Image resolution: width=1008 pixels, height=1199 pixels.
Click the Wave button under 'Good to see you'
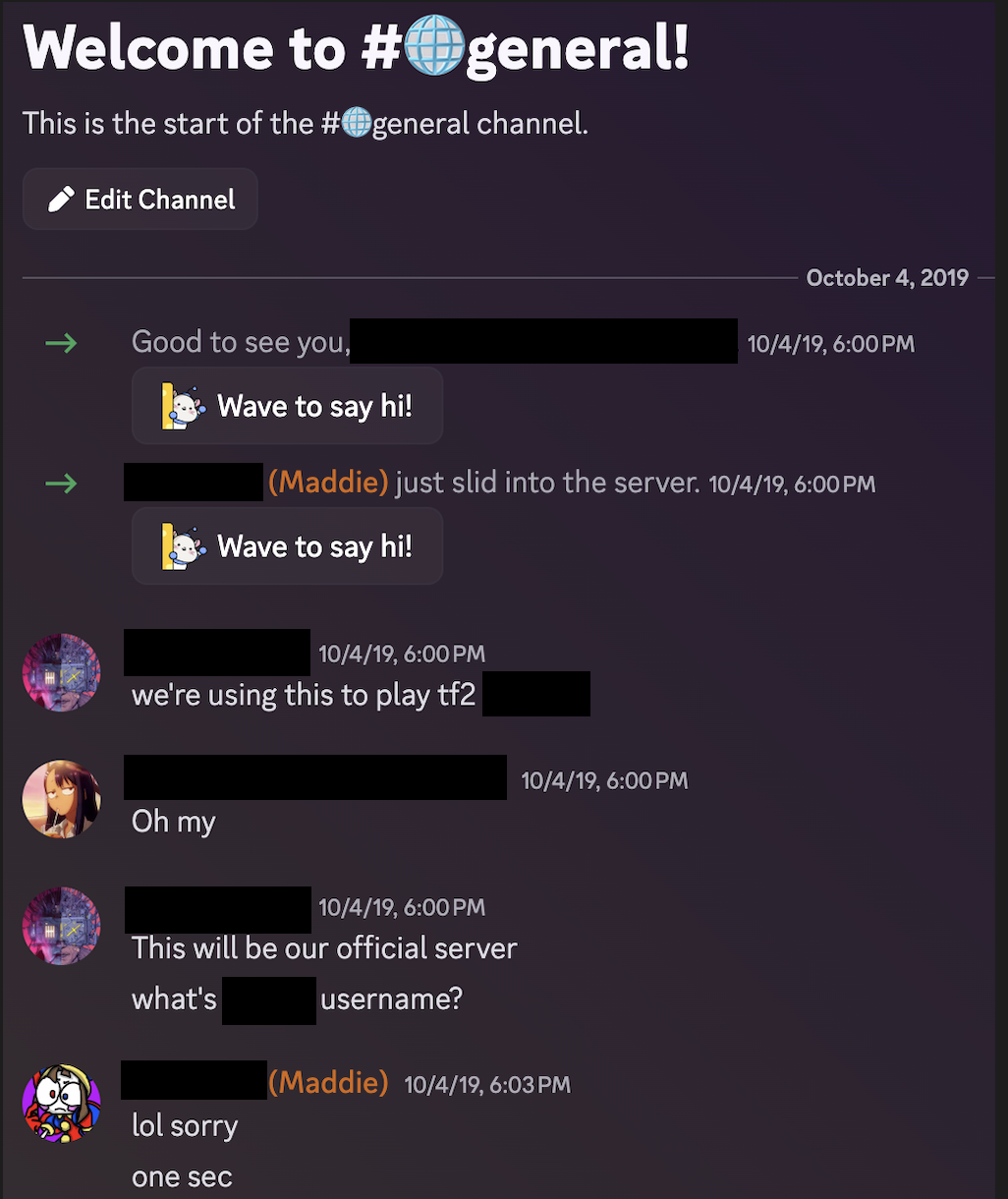[287, 406]
